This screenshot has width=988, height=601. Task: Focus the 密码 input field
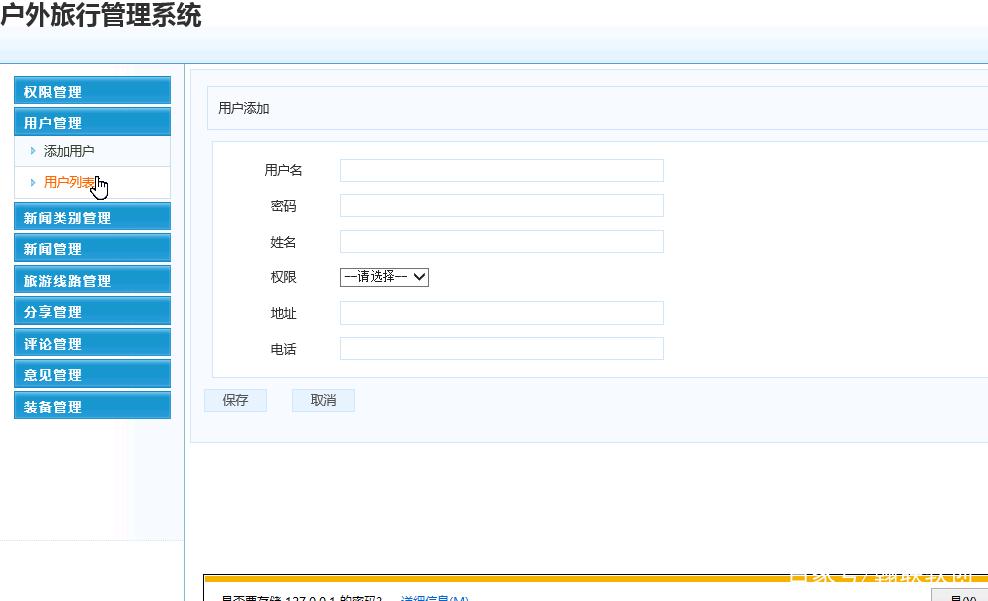[x=502, y=205]
